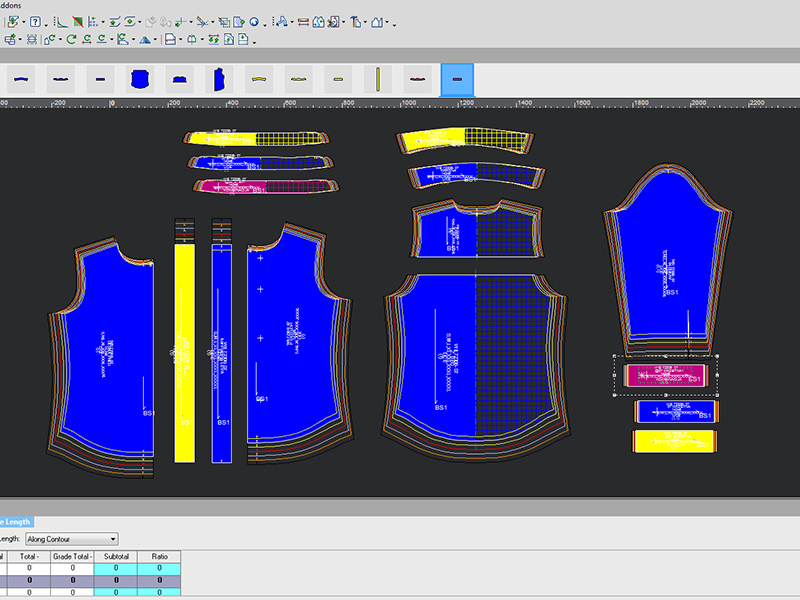This screenshot has width=800, height=600.
Task: Select the large blue bodice thumbnail in the piece bar
Action: click(x=138, y=78)
